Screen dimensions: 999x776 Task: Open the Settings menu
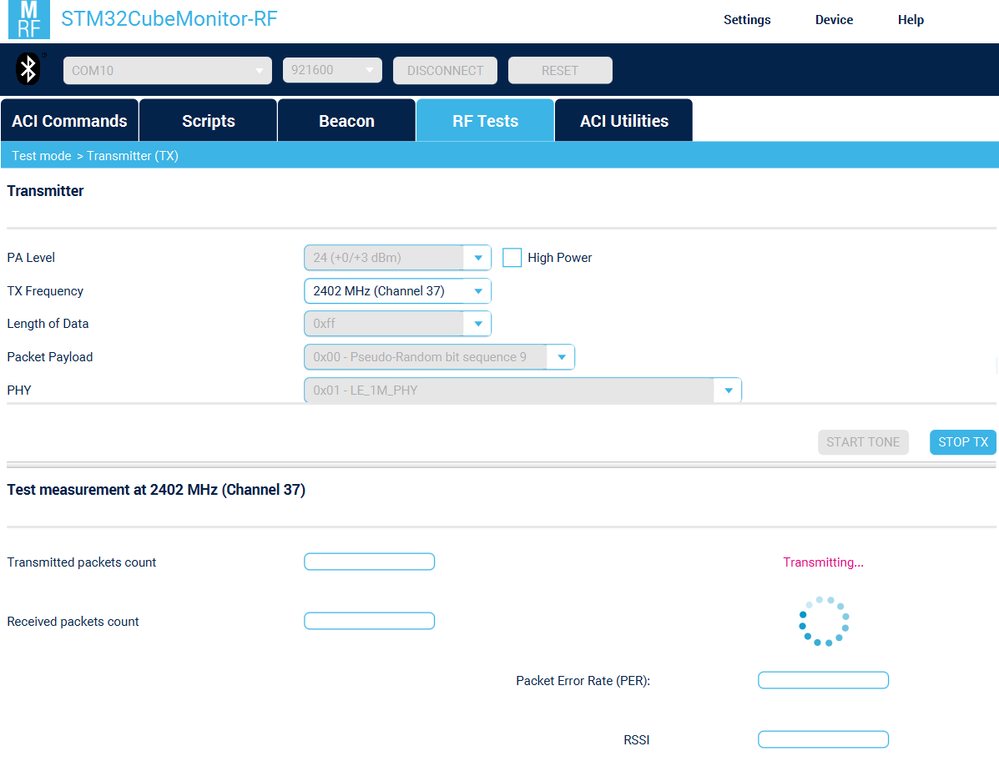[x=747, y=20]
